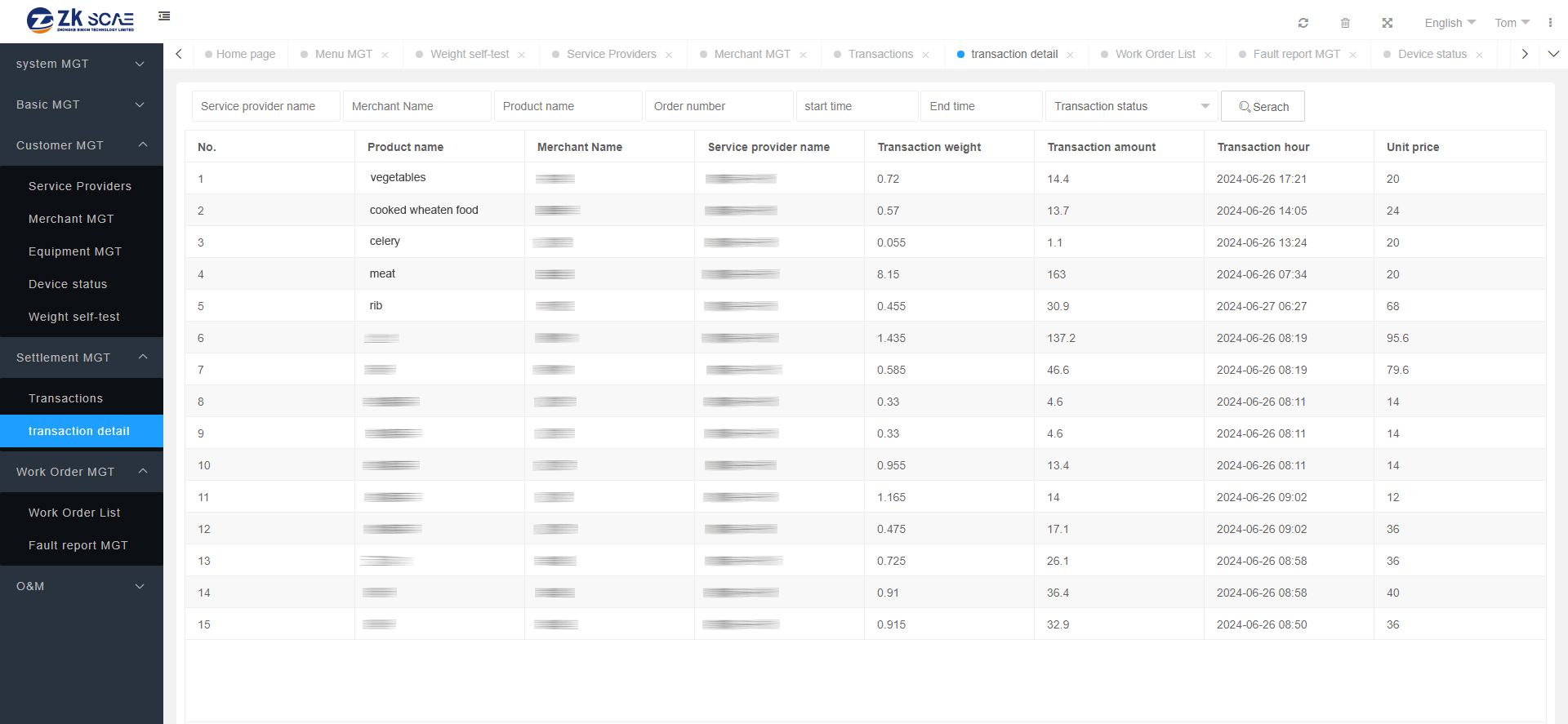The image size is (1568, 724).
Task: Click the start time field
Action: click(x=857, y=106)
